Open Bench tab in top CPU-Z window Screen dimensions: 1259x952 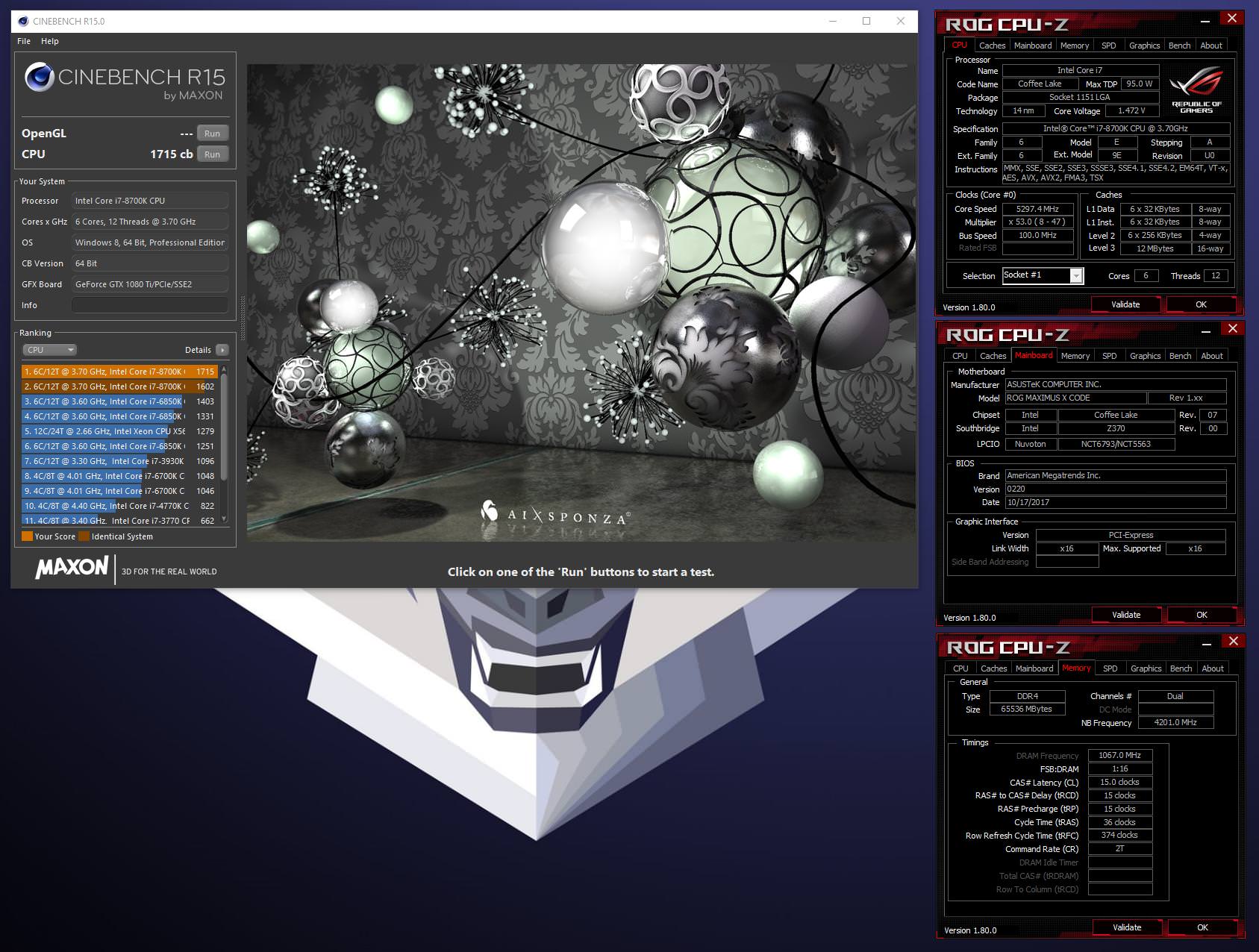(x=1179, y=46)
